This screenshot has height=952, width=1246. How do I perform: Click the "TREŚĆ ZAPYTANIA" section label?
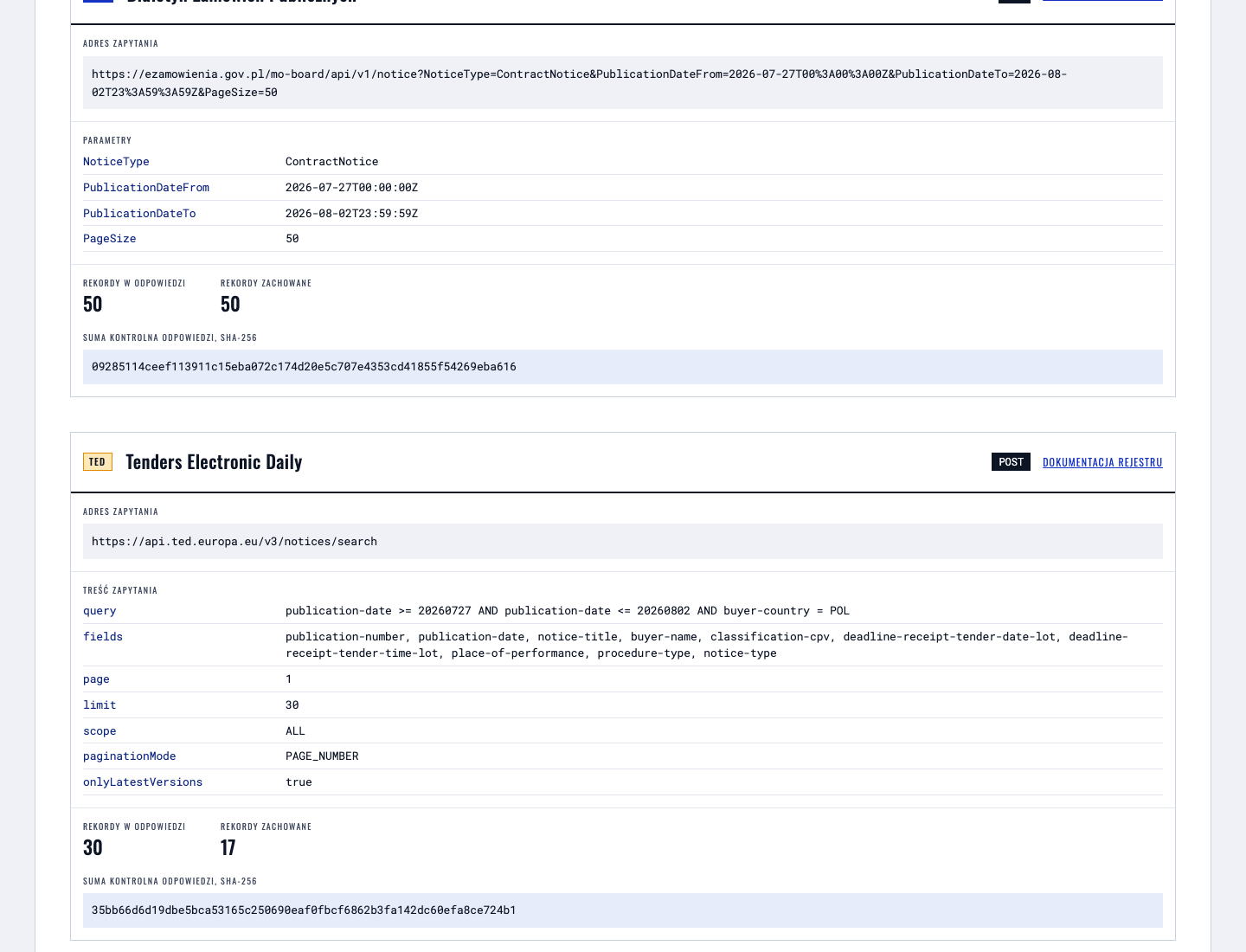pos(120,590)
